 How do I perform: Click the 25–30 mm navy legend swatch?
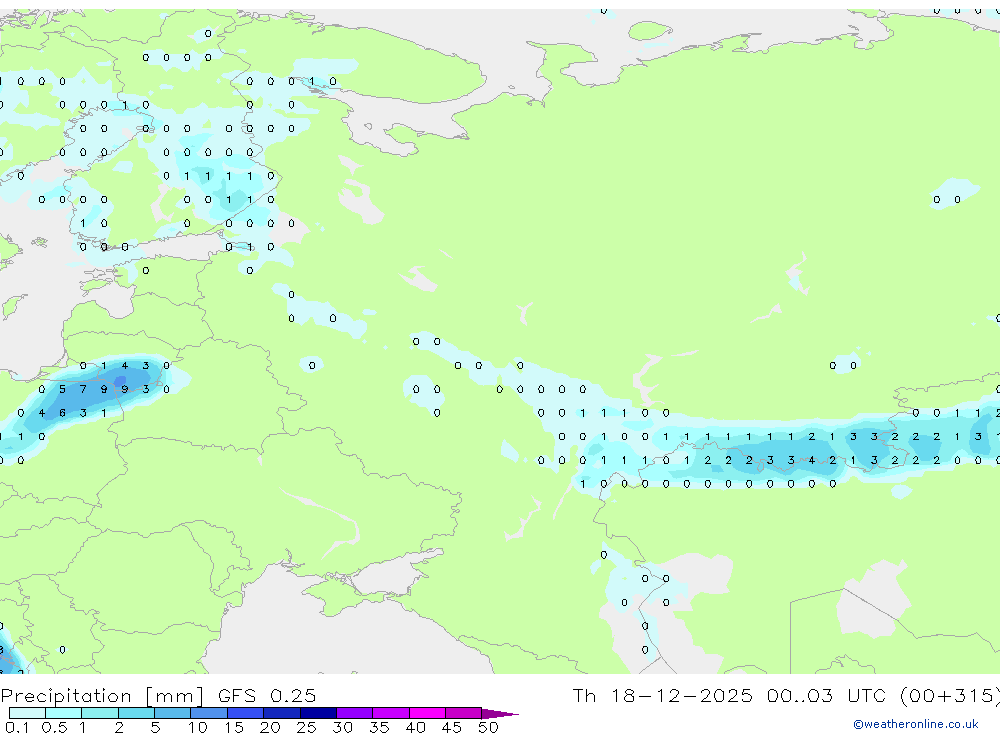click(x=318, y=713)
